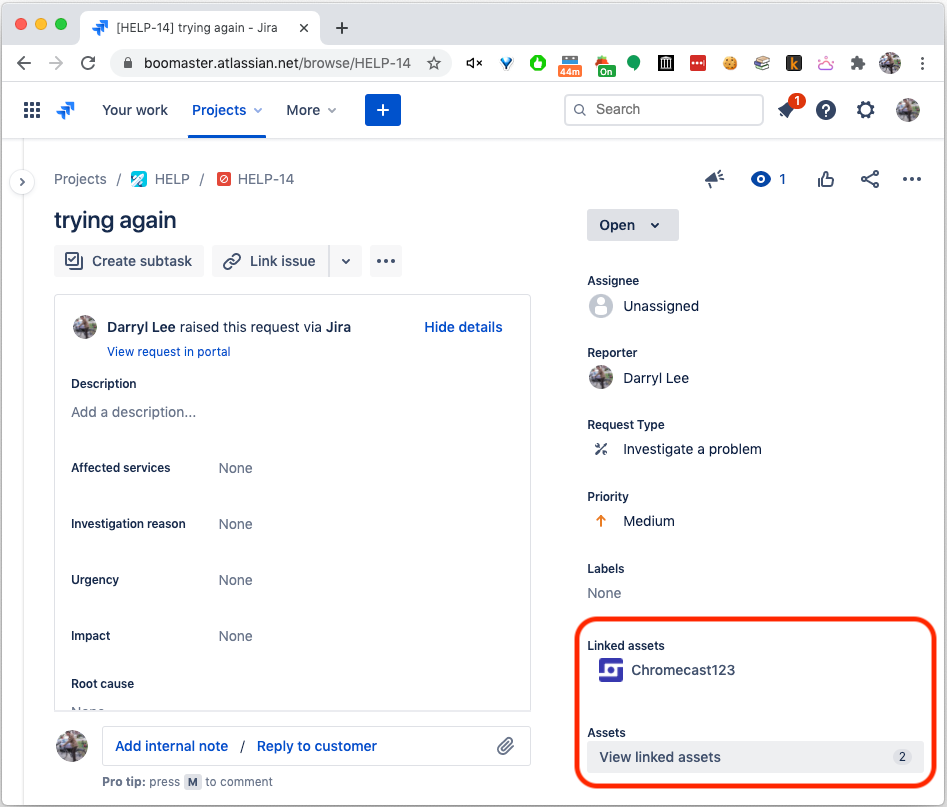Open the app switcher grid icon

tap(32, 110)
